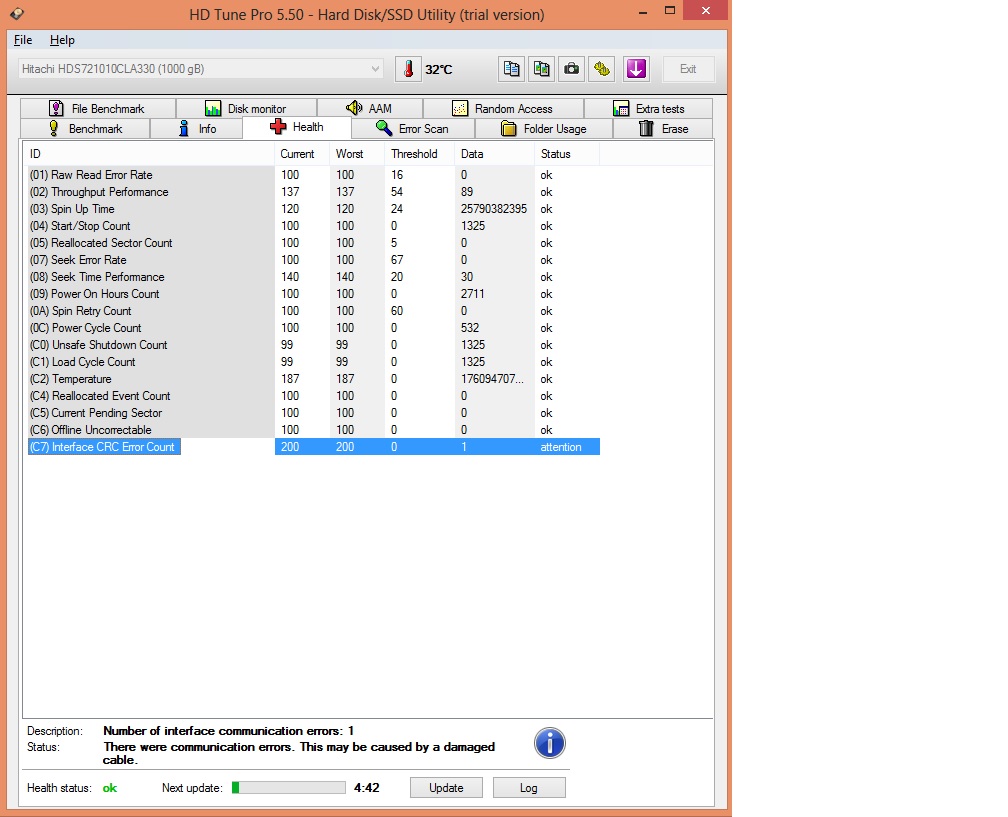The width and height of the screenshot is (1008, 817).
Task: Switch to the Benchmark tab
Action: pos(85,129)
